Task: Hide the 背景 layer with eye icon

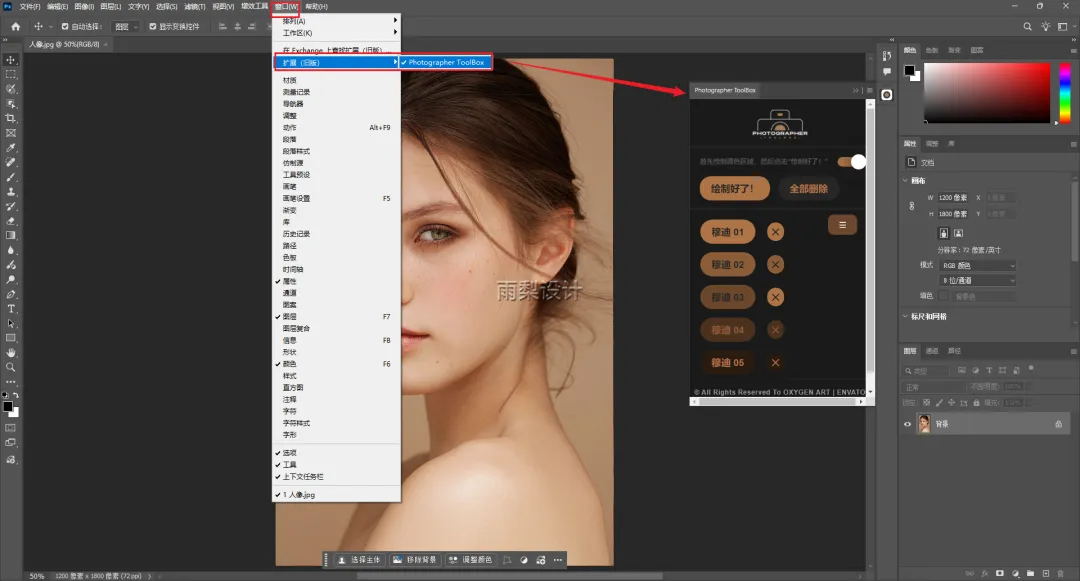Action: click(x=907, y=424)
